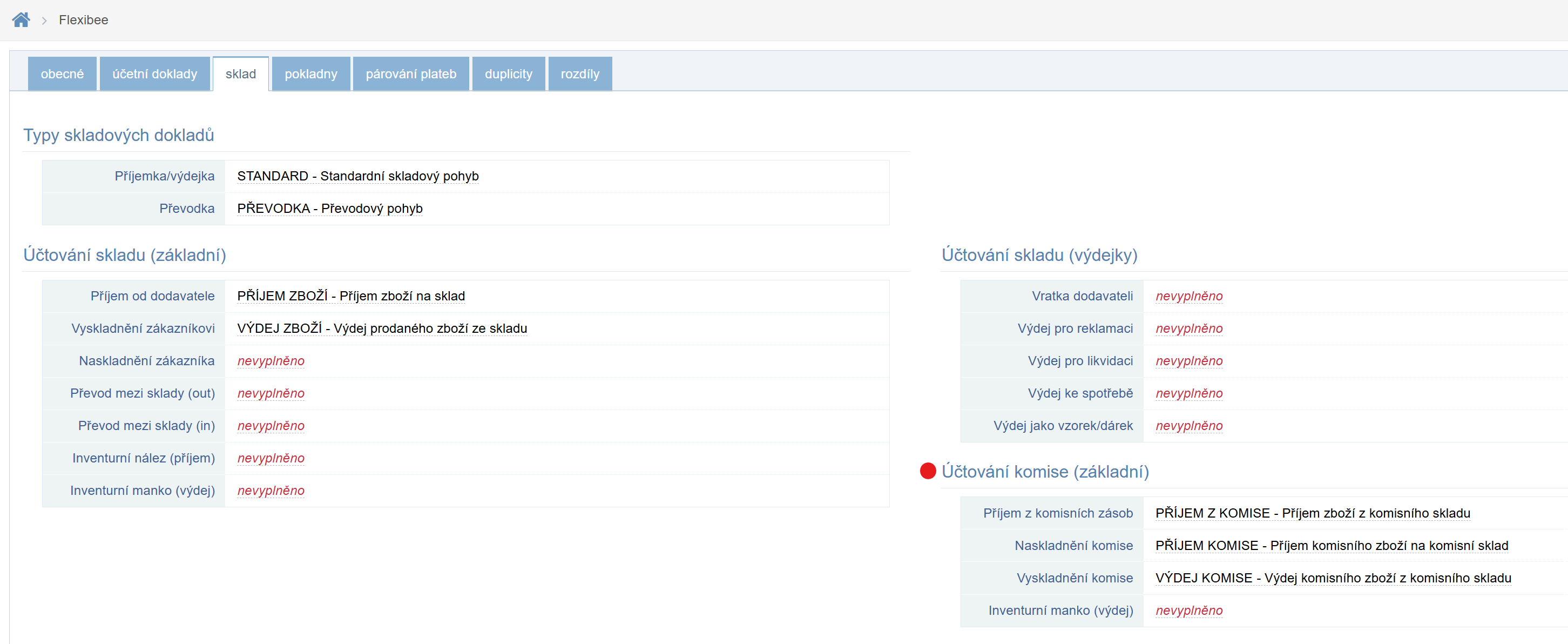Go to the duplicity tab

point(508,73)
